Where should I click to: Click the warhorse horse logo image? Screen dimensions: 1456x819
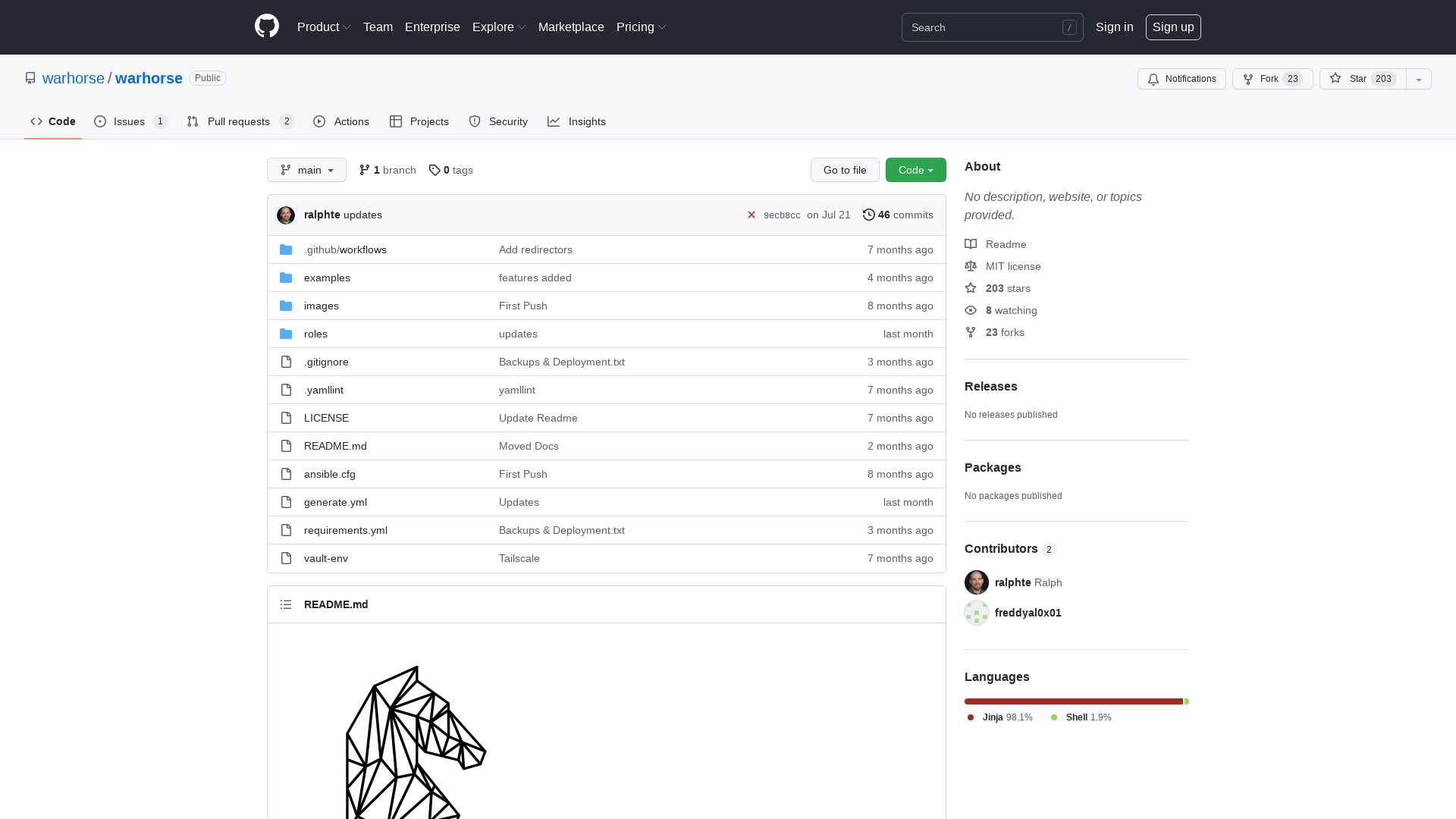(x=416, y=742)
